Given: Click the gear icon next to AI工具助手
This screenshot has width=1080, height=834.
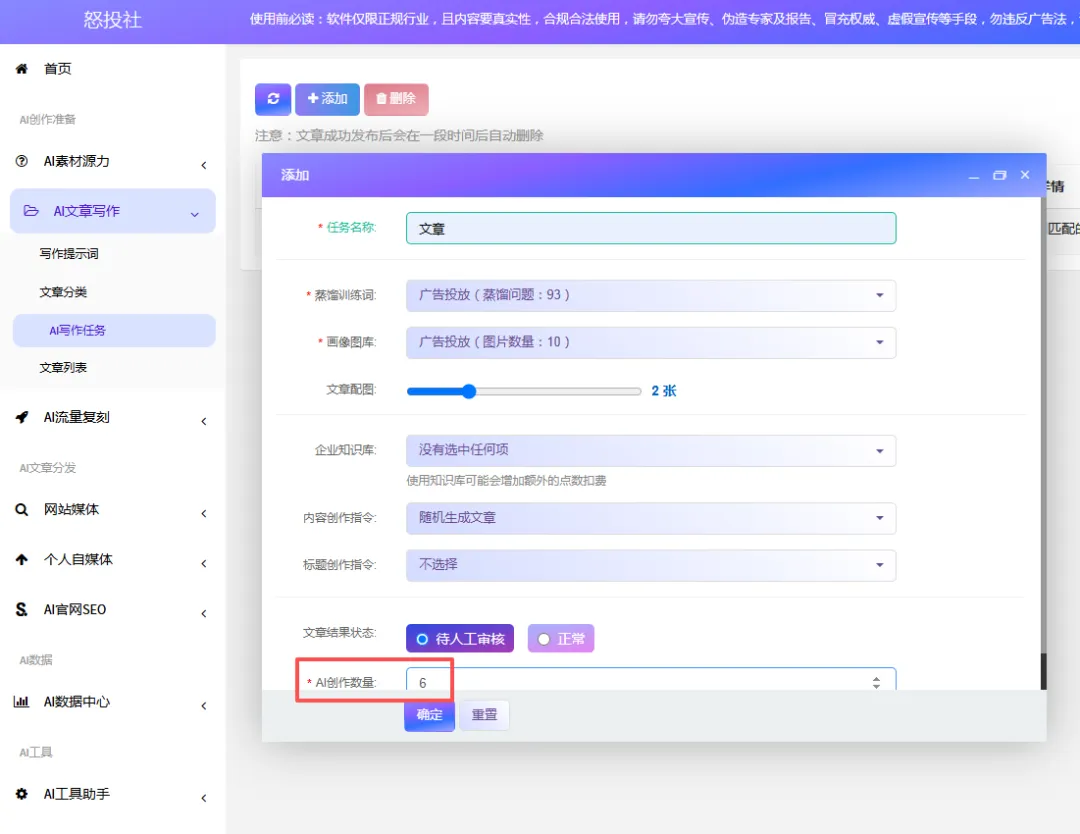Looking at the screenshot, I should [x=20, y=793].
